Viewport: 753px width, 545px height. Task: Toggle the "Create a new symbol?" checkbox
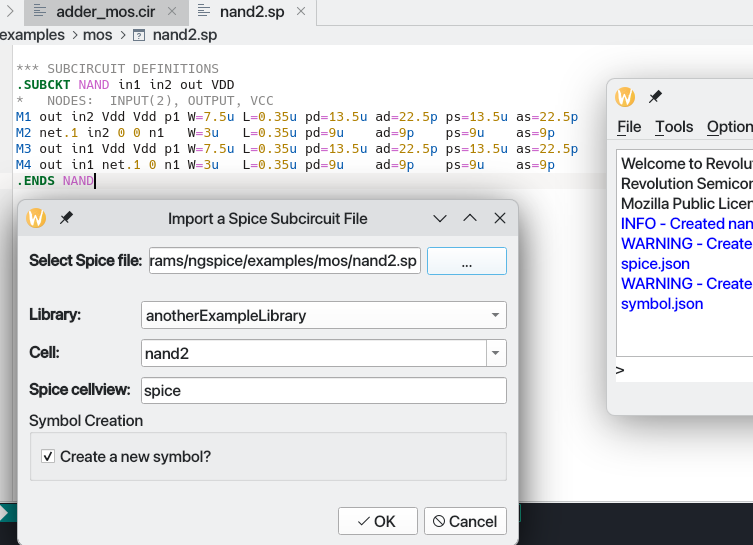pyautogui.click(x=48, y=456)
